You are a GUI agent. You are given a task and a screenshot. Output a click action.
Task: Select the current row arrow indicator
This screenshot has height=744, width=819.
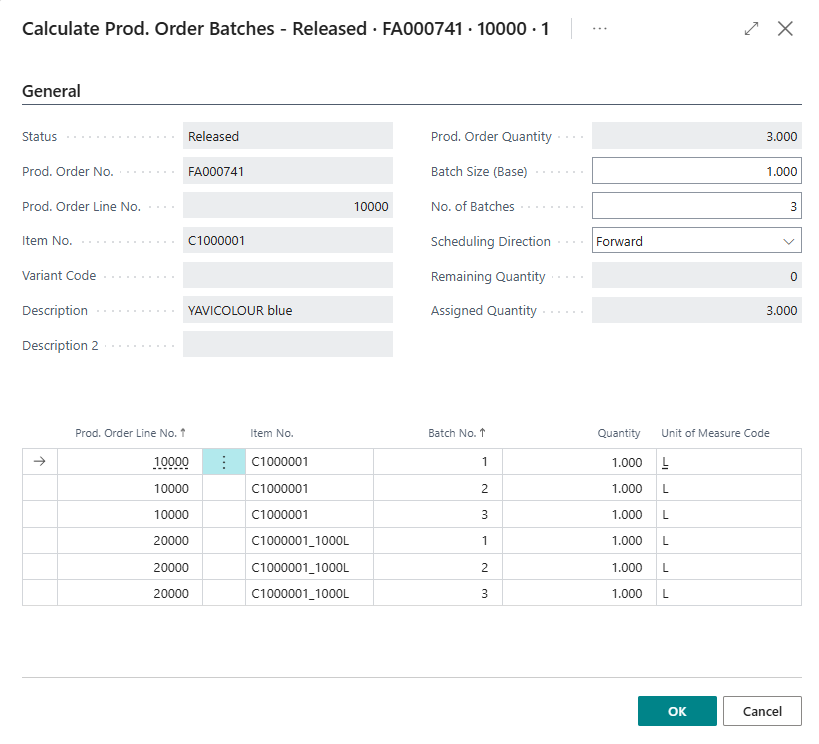[x=40, y=462]
